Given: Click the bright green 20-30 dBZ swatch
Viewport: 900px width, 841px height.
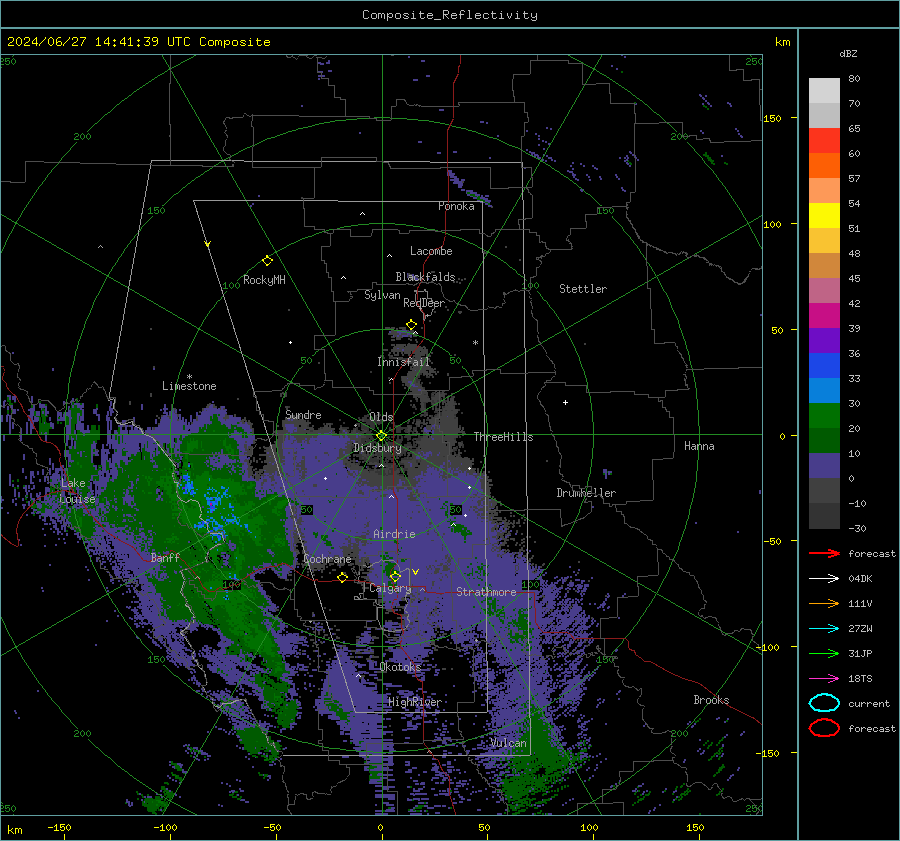Looking at the screenshot, I should [824, 416].
